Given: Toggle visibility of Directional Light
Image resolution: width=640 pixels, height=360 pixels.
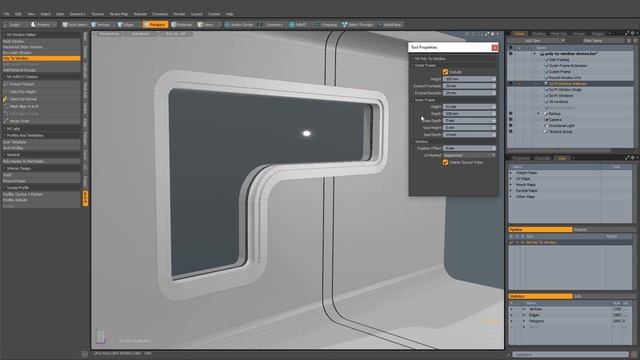Looking at the screenshot, I should 511,126.
